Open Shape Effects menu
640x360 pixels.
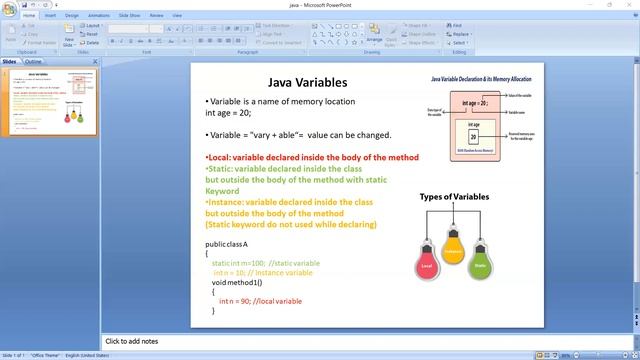[420, 42]
